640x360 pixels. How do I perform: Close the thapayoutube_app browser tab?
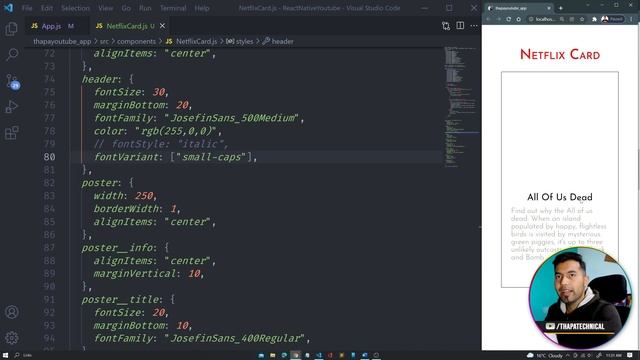tap(549, 8)
